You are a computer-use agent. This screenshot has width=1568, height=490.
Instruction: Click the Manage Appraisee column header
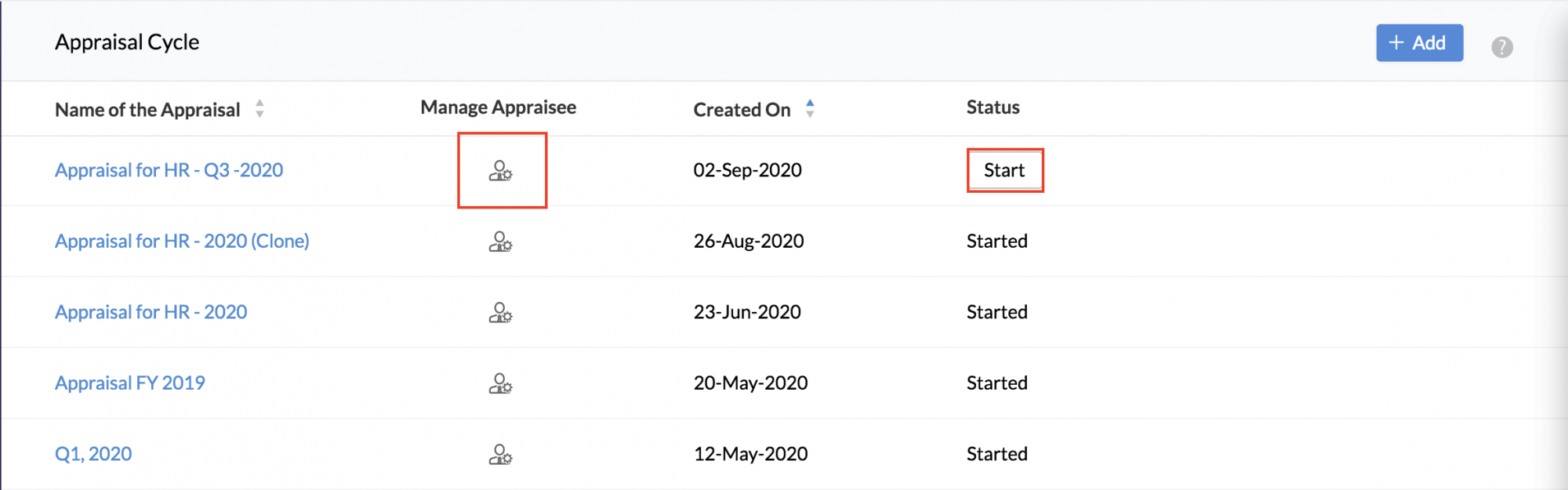[x=498, y=107]
